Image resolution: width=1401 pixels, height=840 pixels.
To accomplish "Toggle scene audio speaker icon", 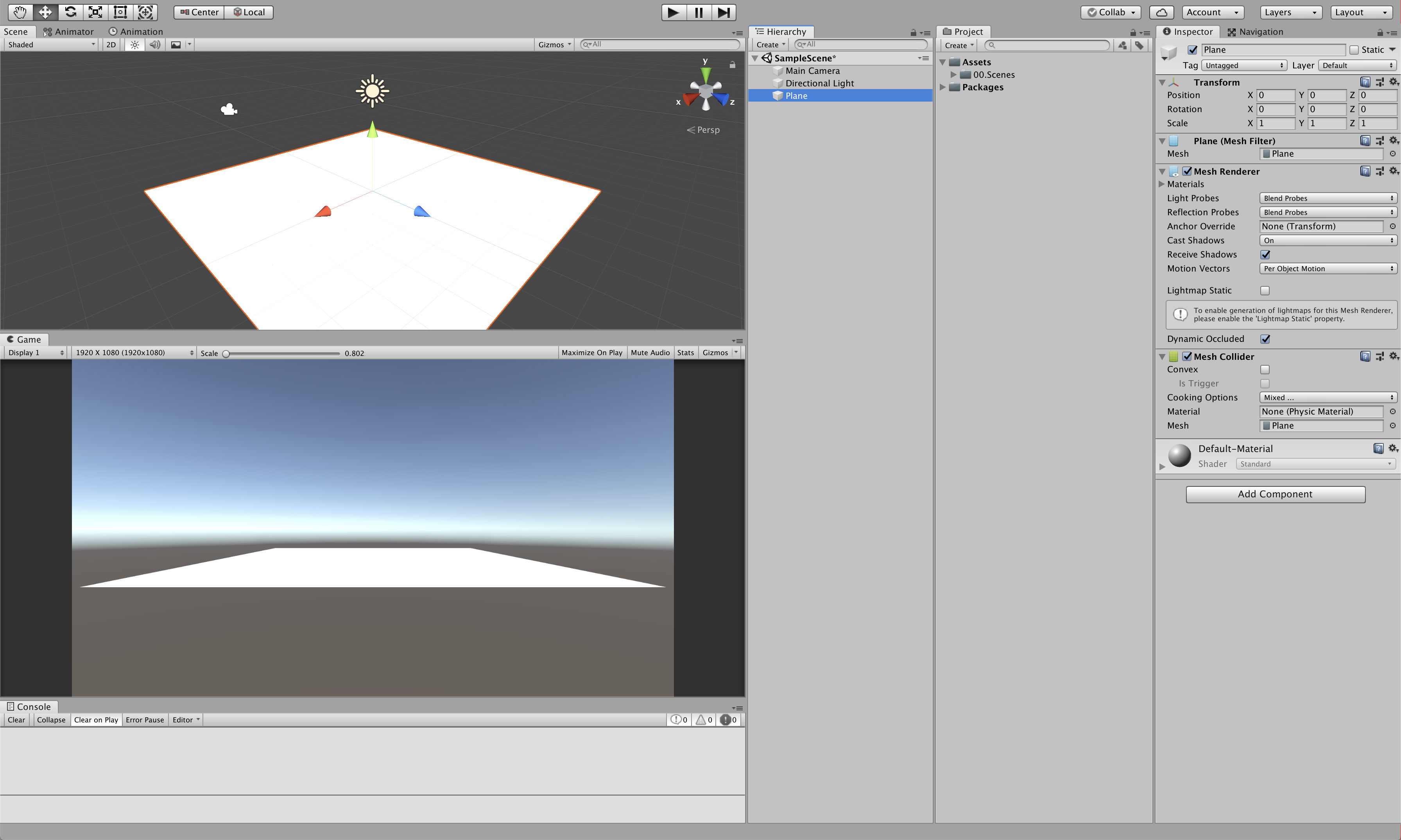I will pyautogui.click(x=154, y=45).
